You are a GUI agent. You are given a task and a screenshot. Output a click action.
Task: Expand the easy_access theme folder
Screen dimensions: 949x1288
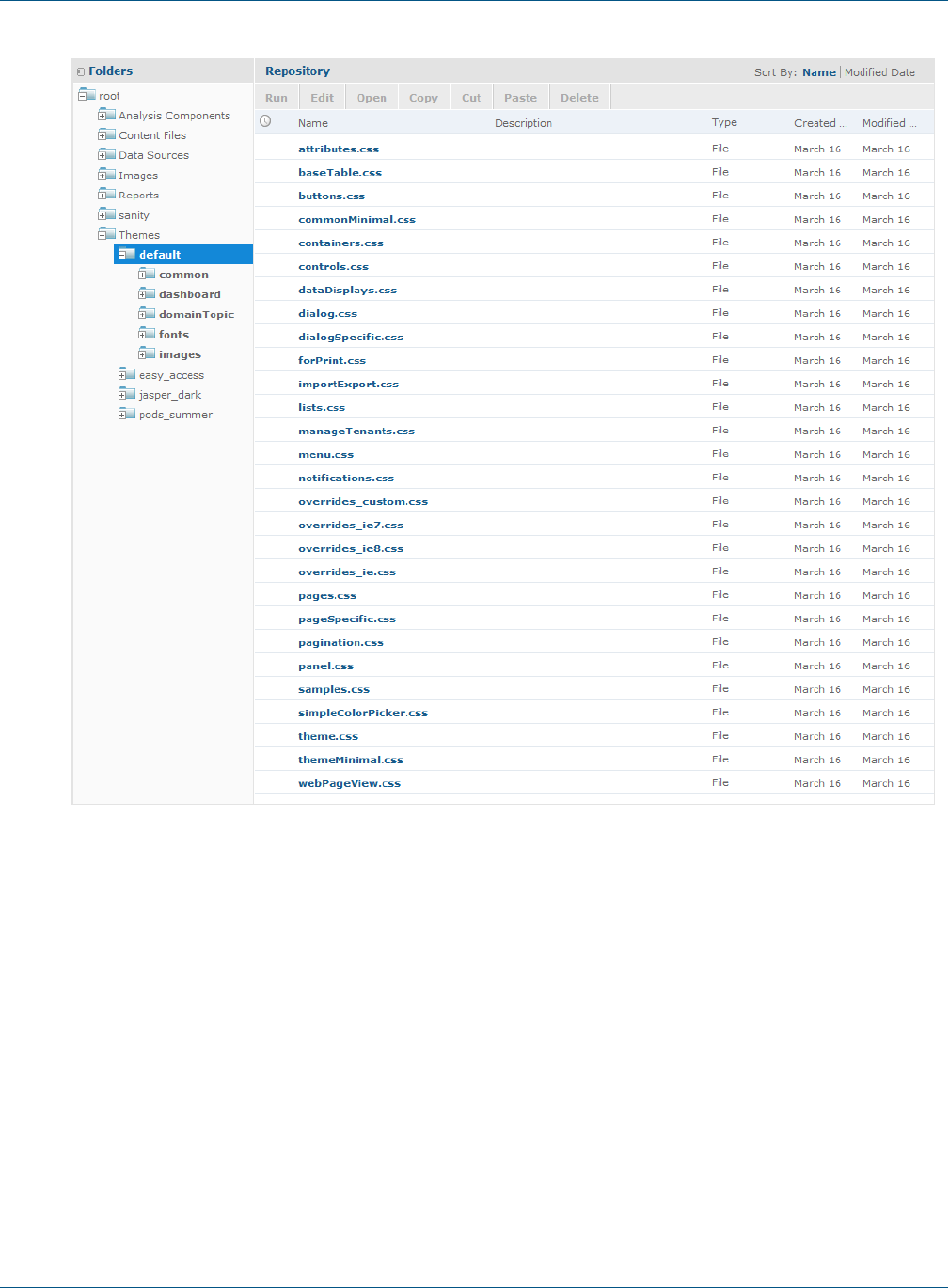[122, 374]
